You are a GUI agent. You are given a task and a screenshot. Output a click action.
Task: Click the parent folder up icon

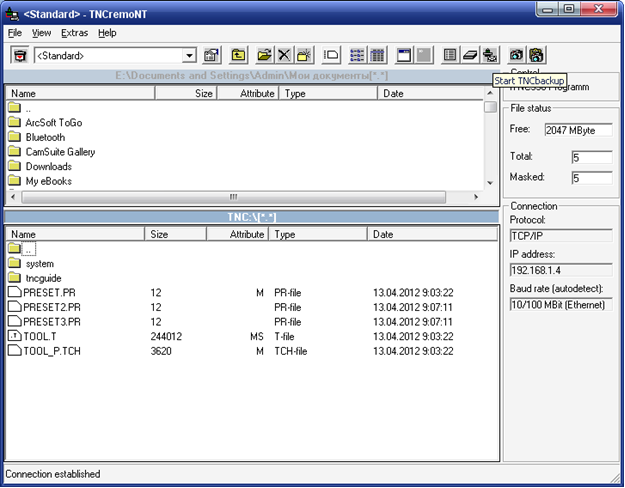[239, 56]
